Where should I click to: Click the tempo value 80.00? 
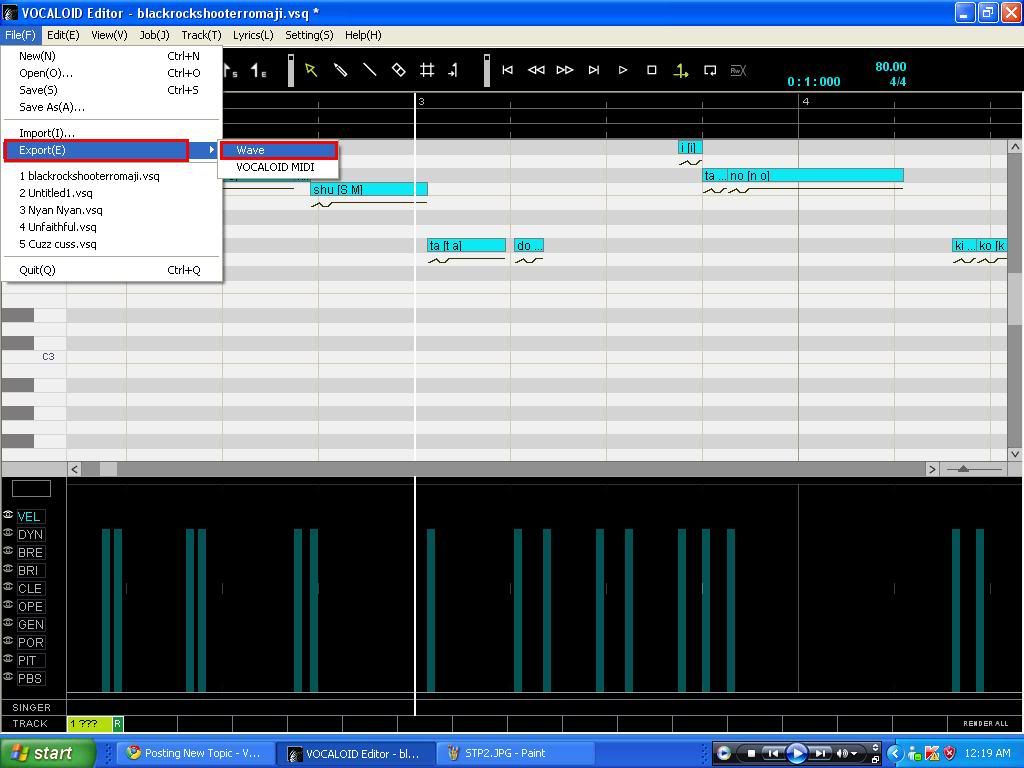[x=891, y=67]
